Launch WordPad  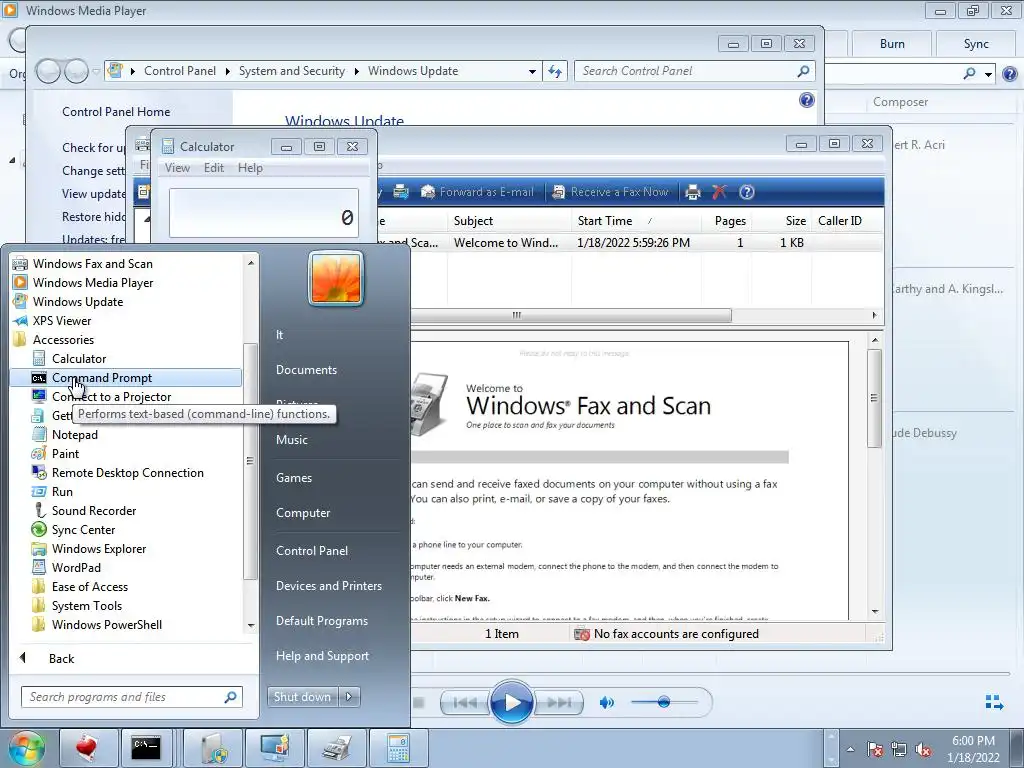click(x=76, y=567)
